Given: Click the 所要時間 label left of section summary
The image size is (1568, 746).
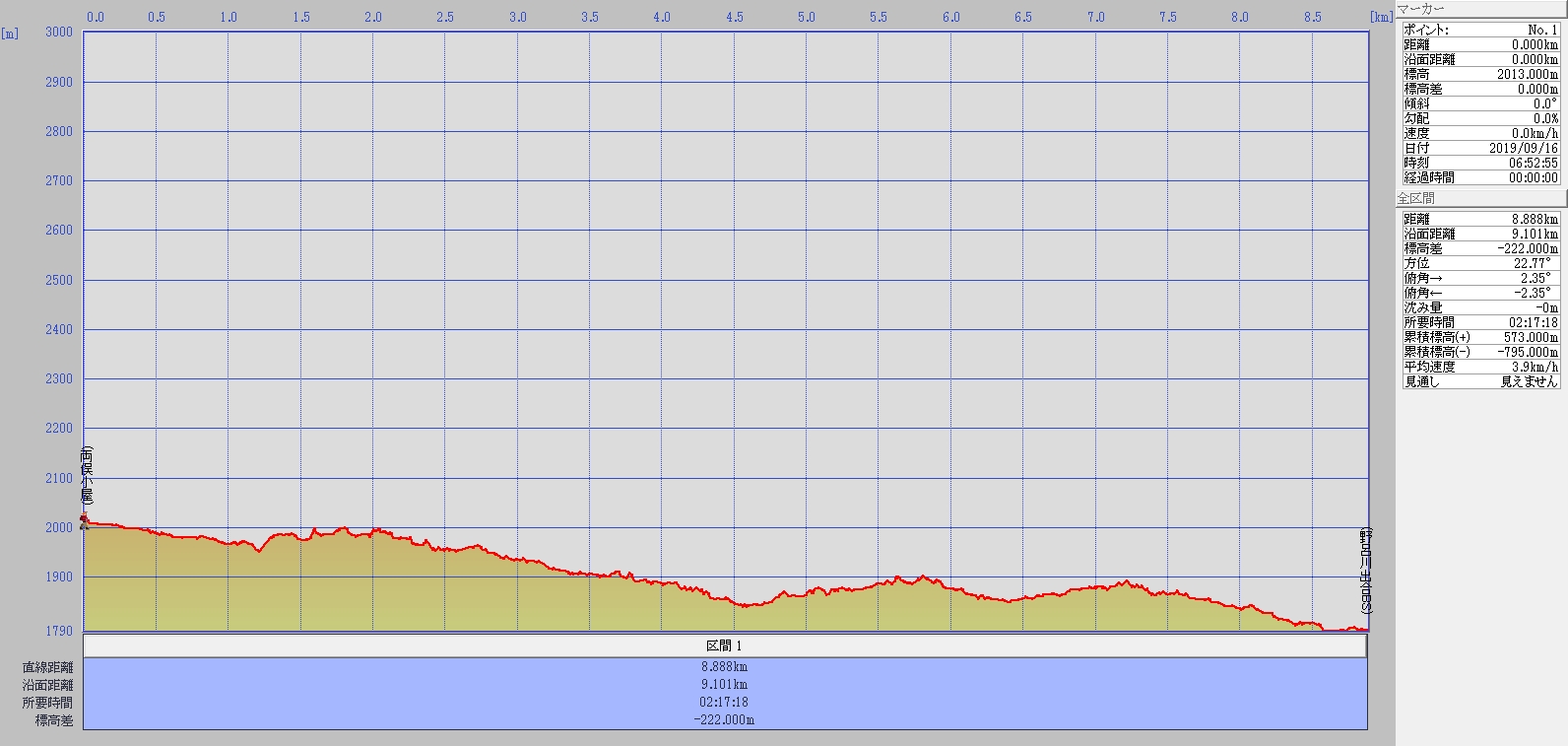Looking at the screenshot, I should [47, 703].
